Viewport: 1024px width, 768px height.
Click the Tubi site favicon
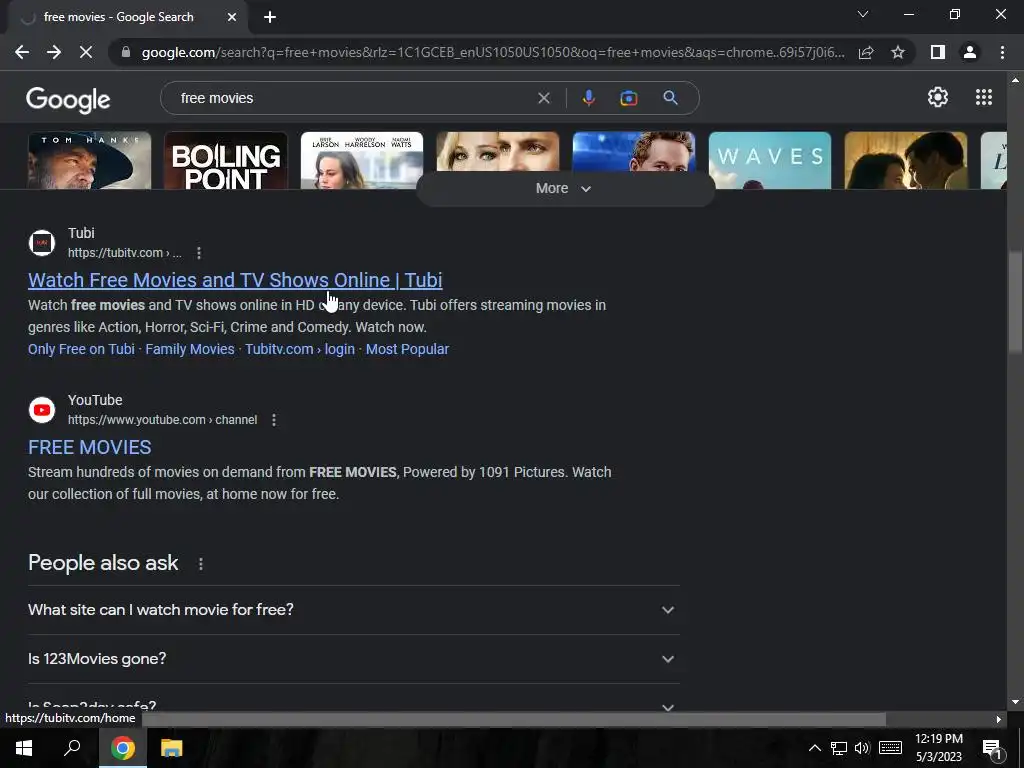(x=42, y=243)
